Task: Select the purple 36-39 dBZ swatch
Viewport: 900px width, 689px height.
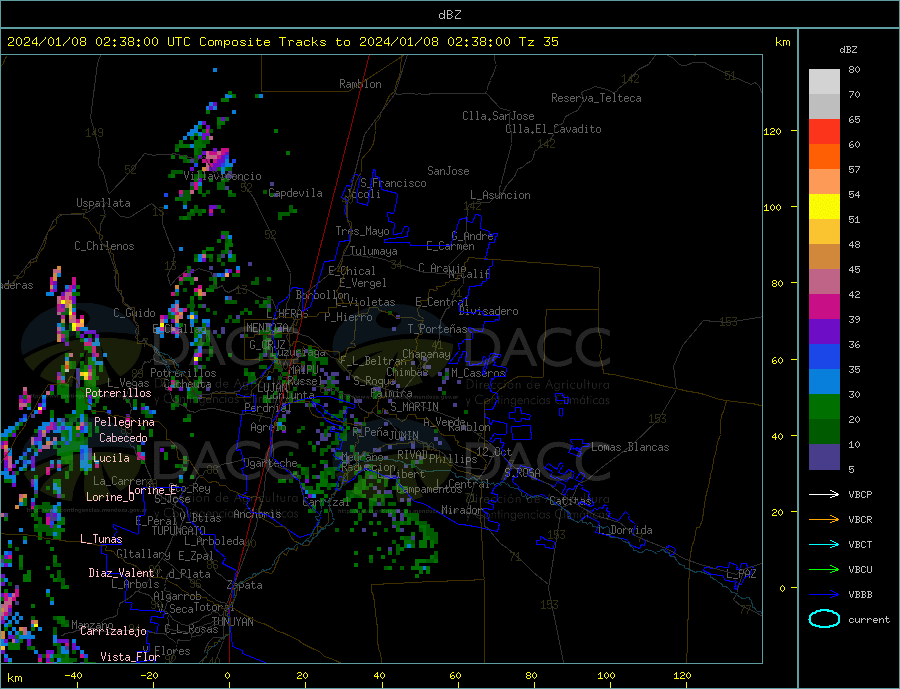Action: (824, 332)
